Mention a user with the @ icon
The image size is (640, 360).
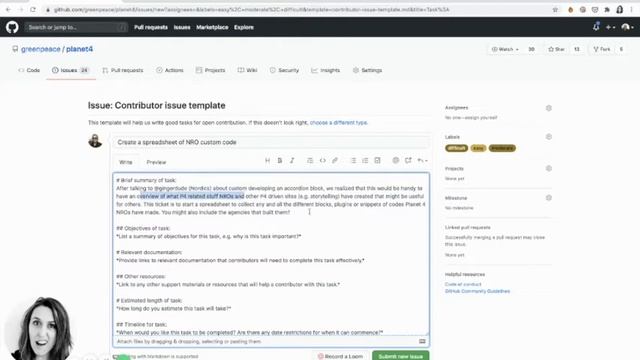pos(396,160)
